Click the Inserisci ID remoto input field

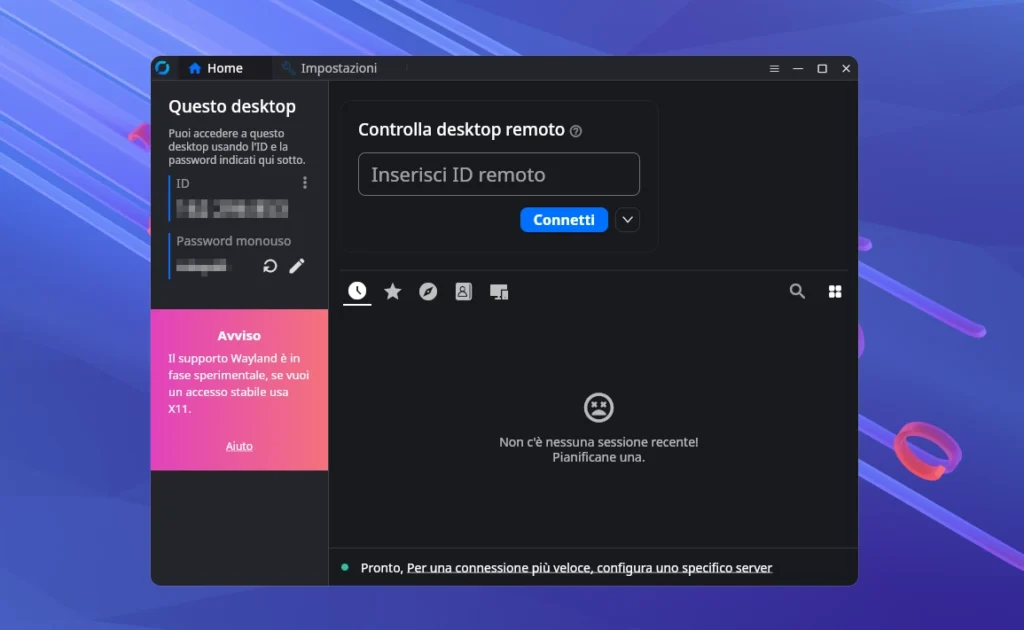pyautogui.click(x=498, y=174)
